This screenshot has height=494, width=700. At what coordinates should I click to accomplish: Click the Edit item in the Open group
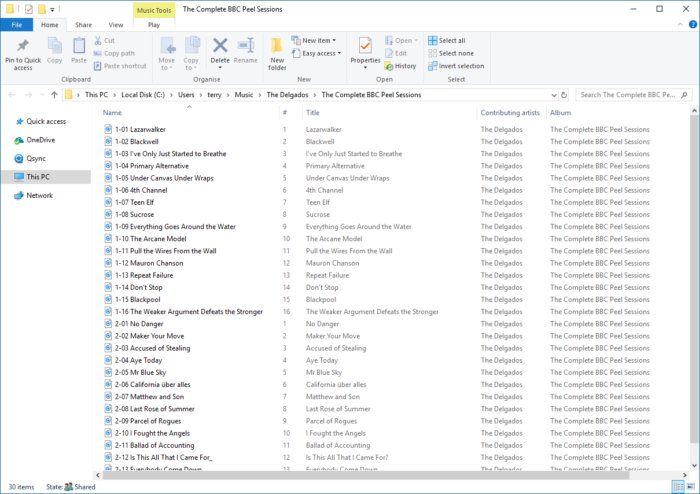pyautogui.click(x=396, y=53)
